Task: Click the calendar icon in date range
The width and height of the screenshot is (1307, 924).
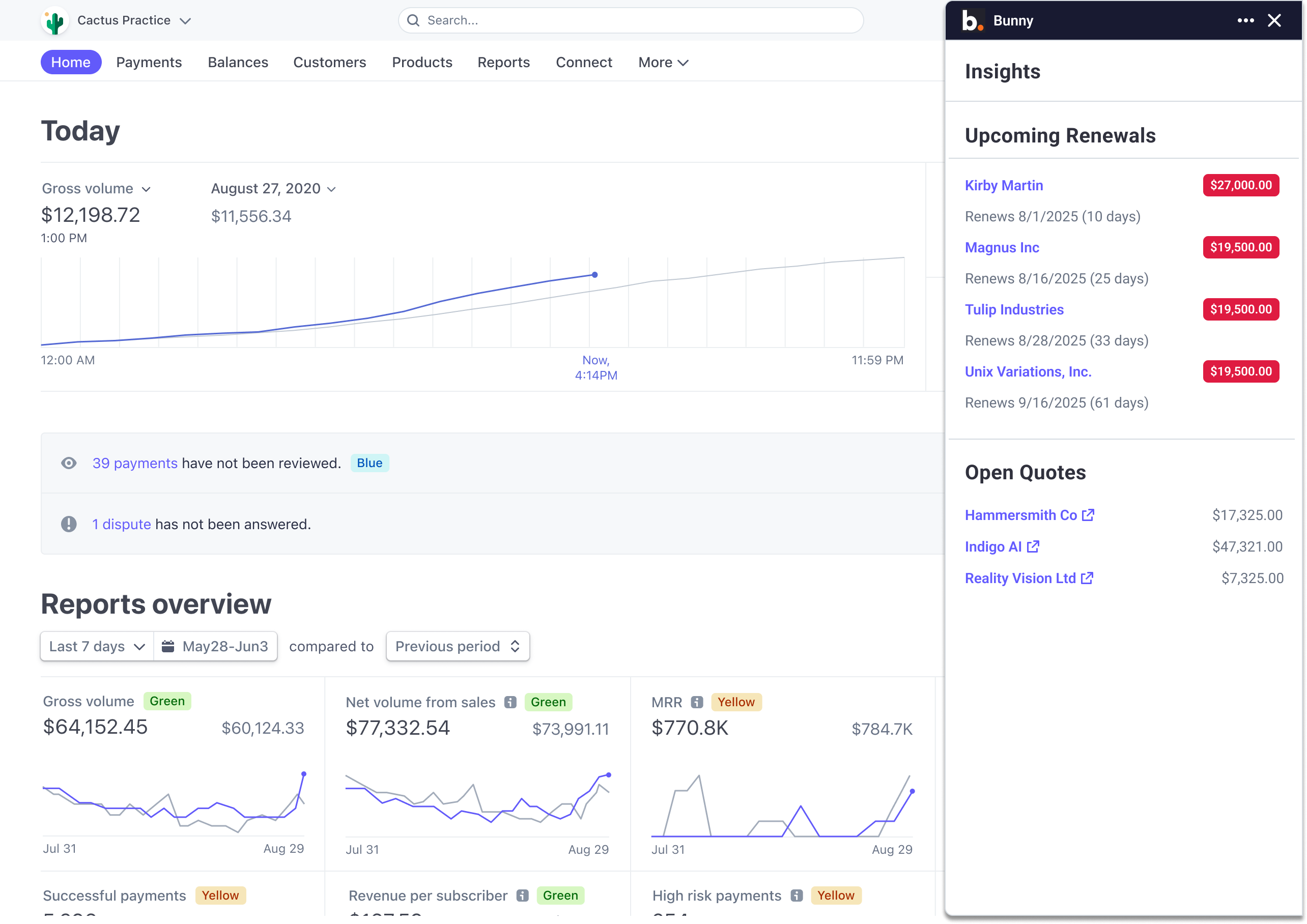Action: pyautogui.click(x=168, y=646)
